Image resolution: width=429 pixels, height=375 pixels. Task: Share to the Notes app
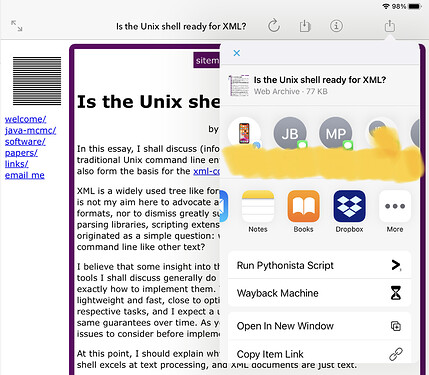(258, 211)
